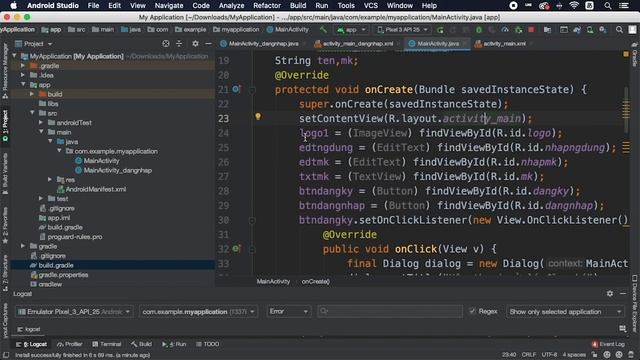The width and height of the screenshot is (640, 360).
Task: Open the Project view mode dropdown
Action: [x=34, y=44]
